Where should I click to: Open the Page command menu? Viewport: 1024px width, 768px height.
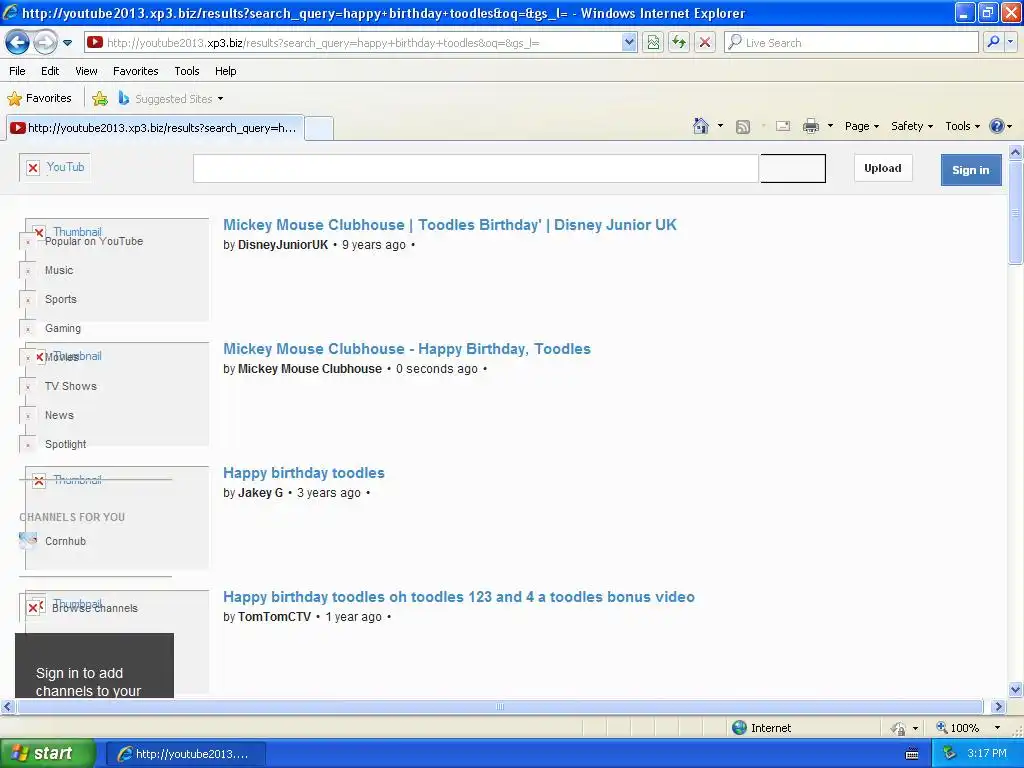pyautogui.click(x=861, y=126)
